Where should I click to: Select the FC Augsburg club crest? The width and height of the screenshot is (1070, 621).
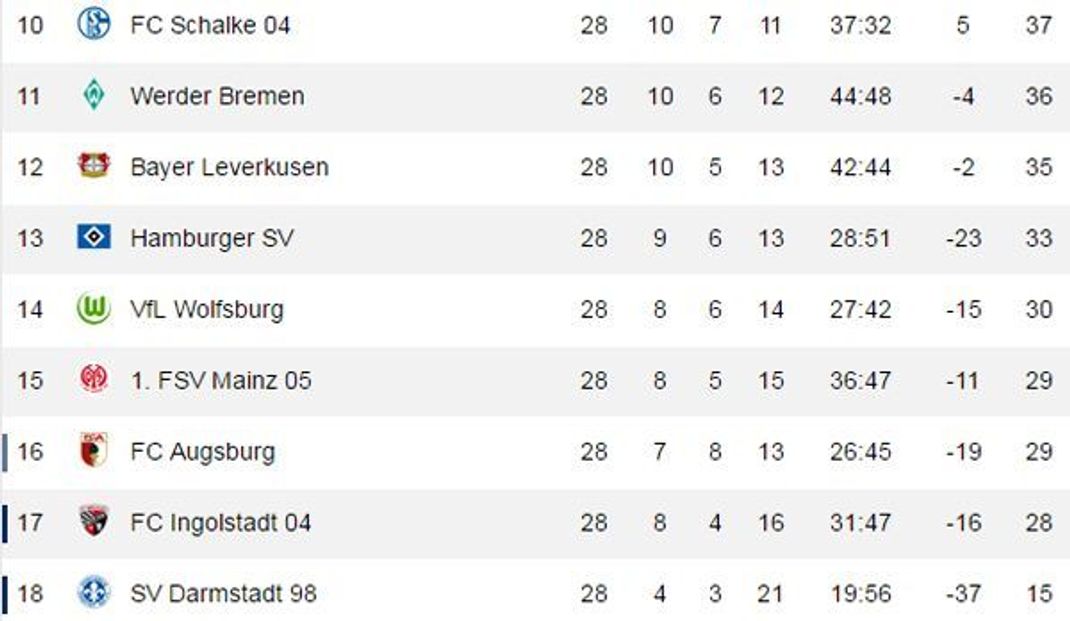(x=93, y=450)
